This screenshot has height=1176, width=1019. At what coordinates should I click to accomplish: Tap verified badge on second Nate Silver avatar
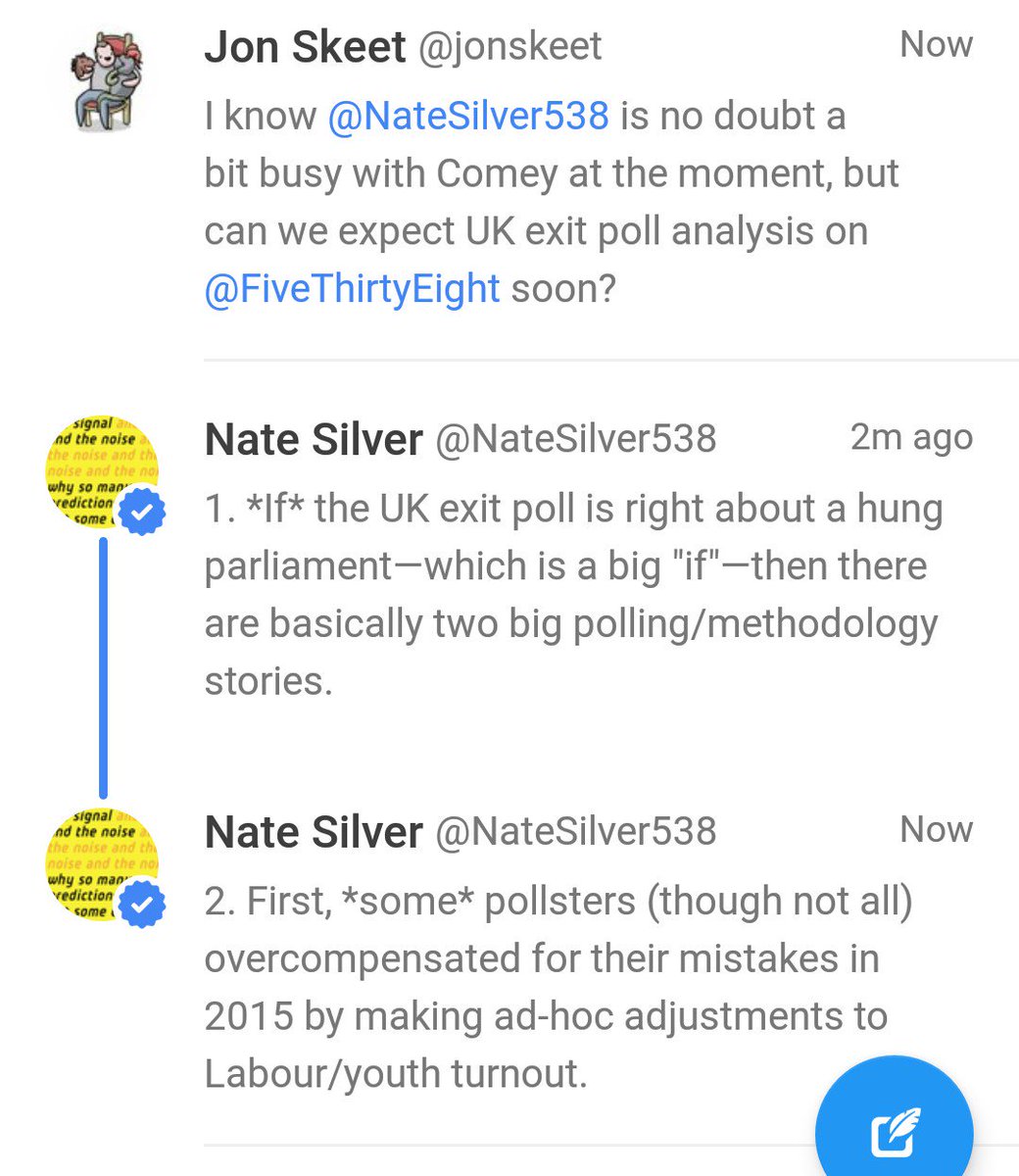pos(143,906)
